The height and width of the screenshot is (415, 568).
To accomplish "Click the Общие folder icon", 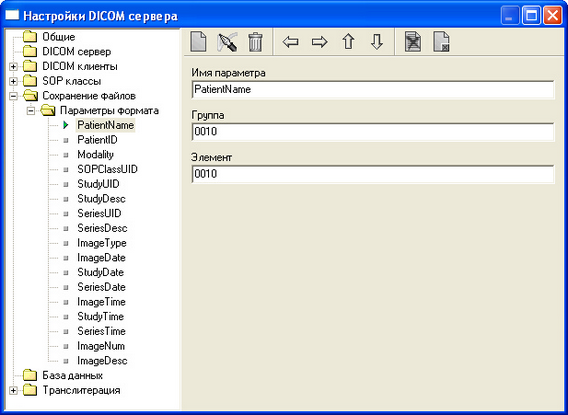I will coord(30,37).
